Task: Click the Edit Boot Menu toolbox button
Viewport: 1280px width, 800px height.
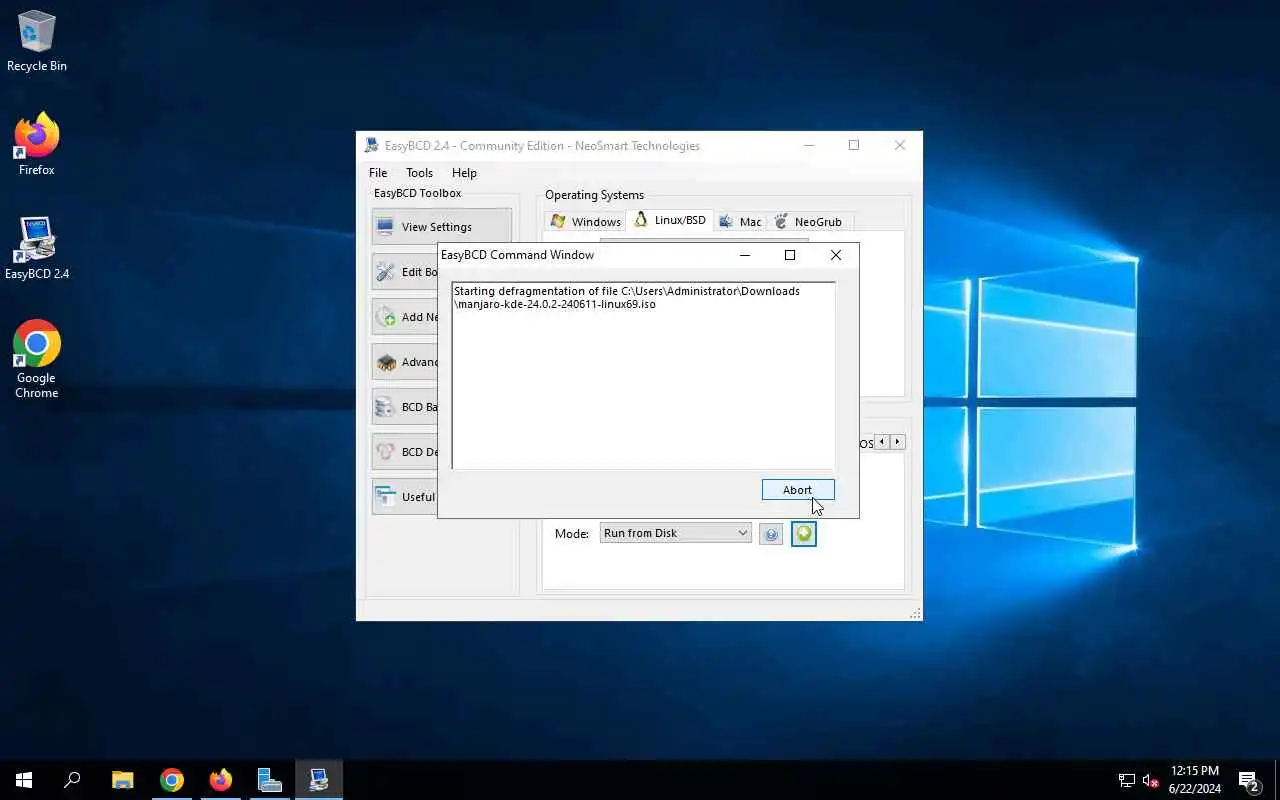Action: click(405, 272)
